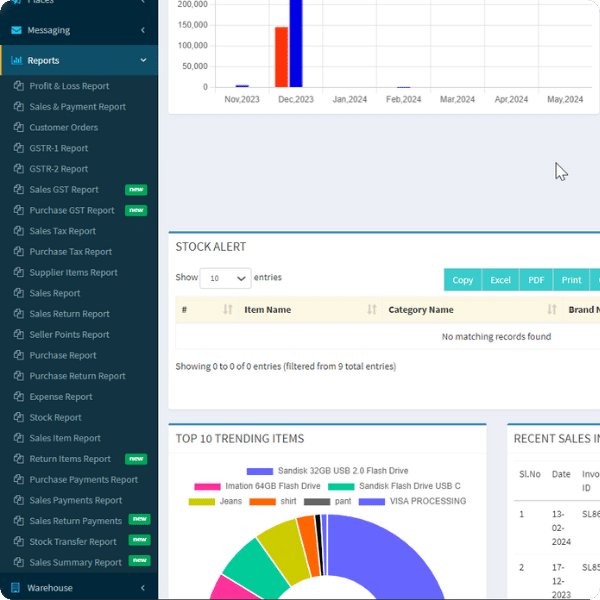Toggle Sandisk 32GB USB 2.0 legend item
The image size is (600, 600).
click(x=327, y=471)
